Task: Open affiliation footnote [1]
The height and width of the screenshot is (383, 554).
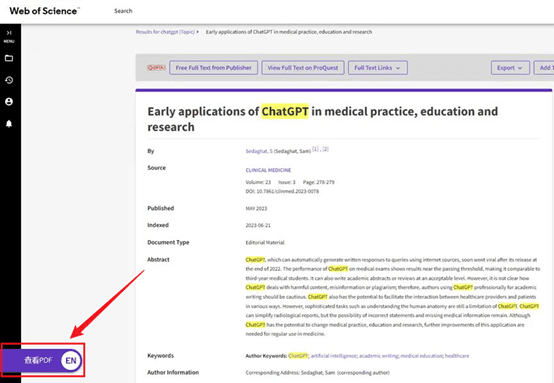Action: pos(315,149)
